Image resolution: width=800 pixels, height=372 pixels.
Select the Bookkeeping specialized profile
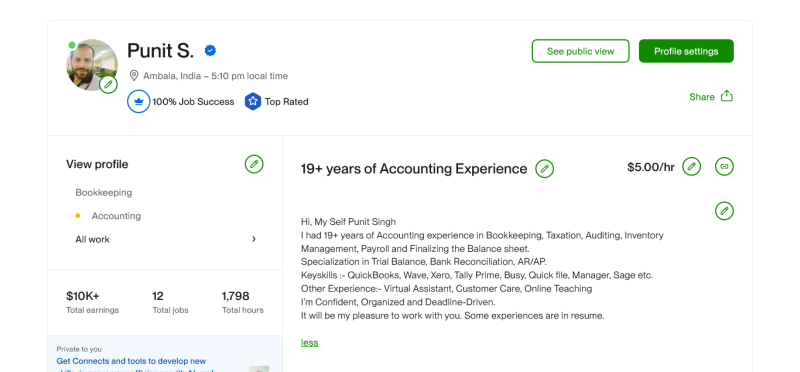click(104, 192)
